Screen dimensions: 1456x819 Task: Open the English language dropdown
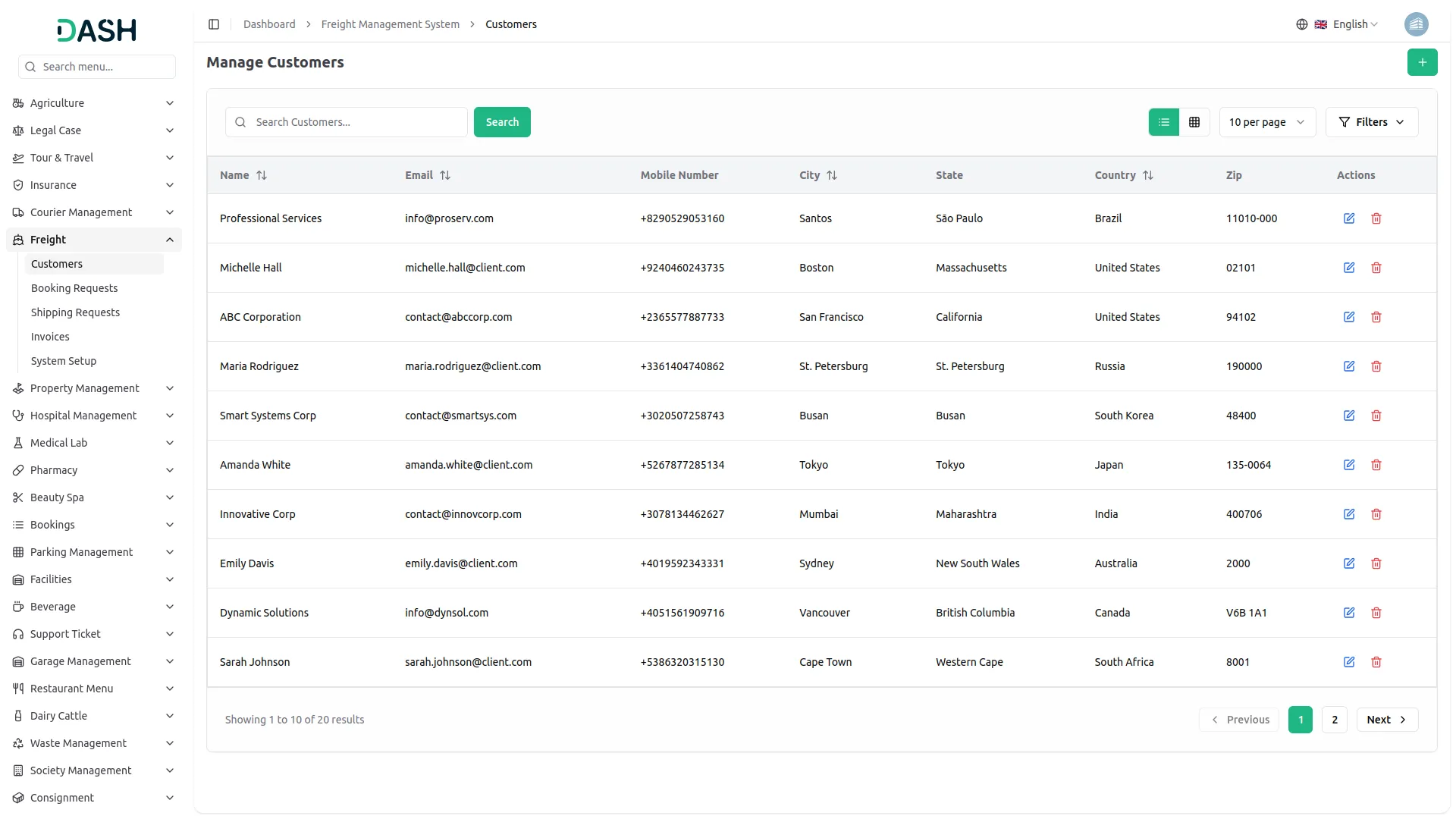1351,24
